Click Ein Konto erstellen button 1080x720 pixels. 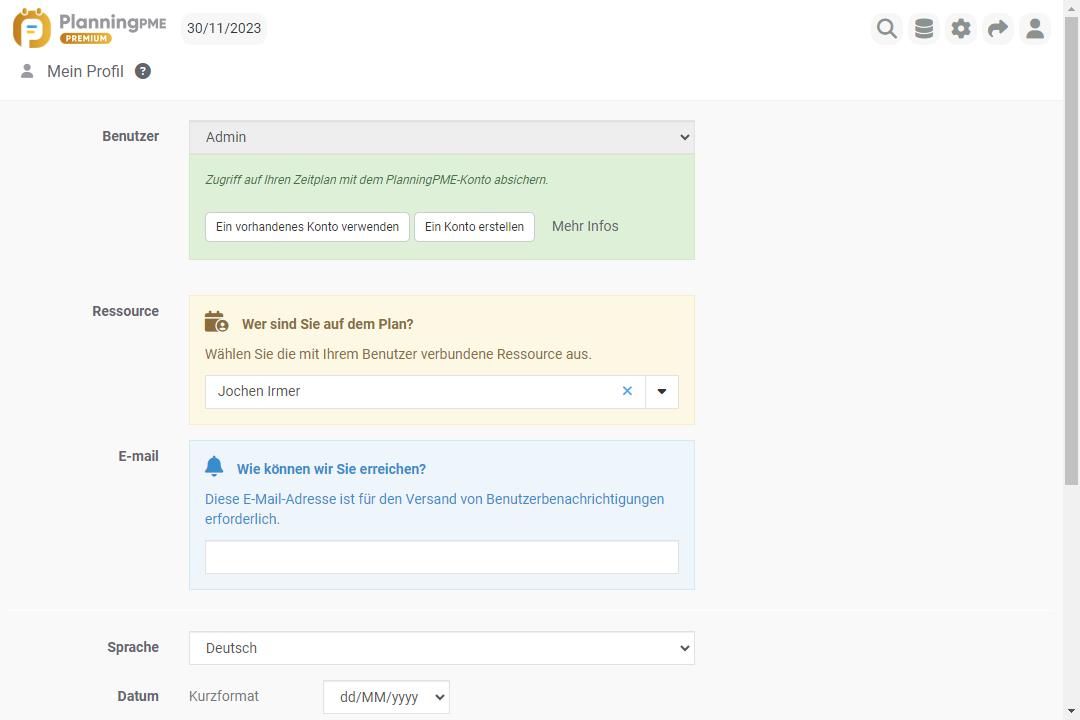[474, 227]
